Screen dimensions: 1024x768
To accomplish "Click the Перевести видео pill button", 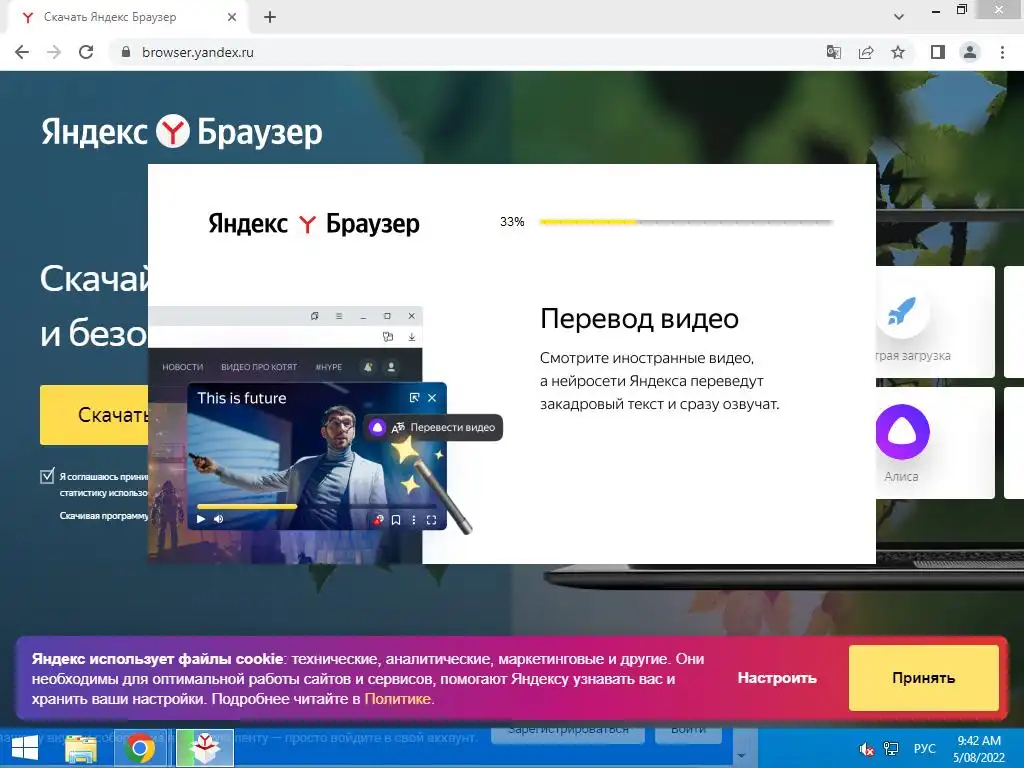I will click(x=433, y=428).
